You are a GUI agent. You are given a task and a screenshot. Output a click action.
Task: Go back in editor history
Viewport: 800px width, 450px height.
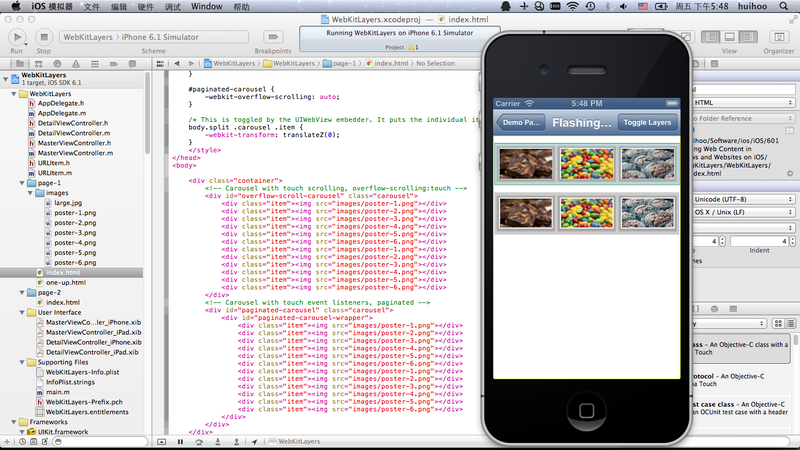tap(175, 63)
